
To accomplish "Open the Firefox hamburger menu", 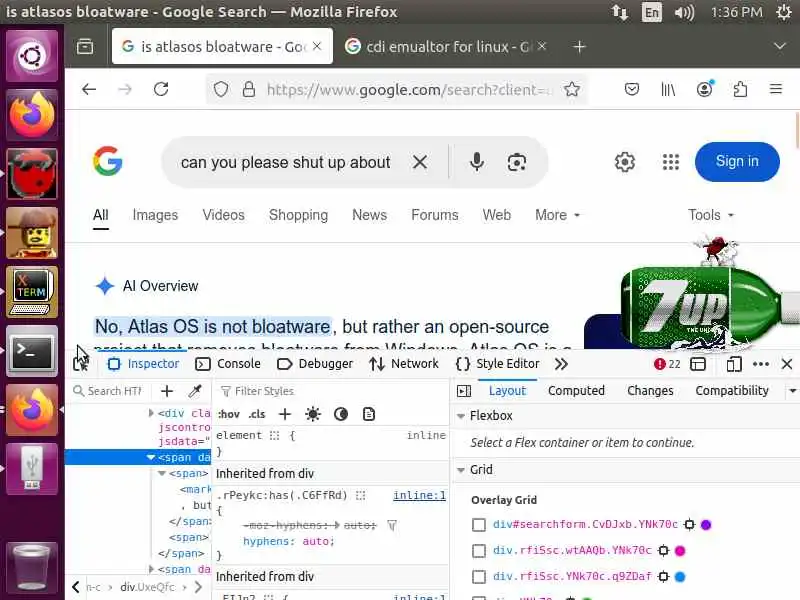I will tap(776, 89).
